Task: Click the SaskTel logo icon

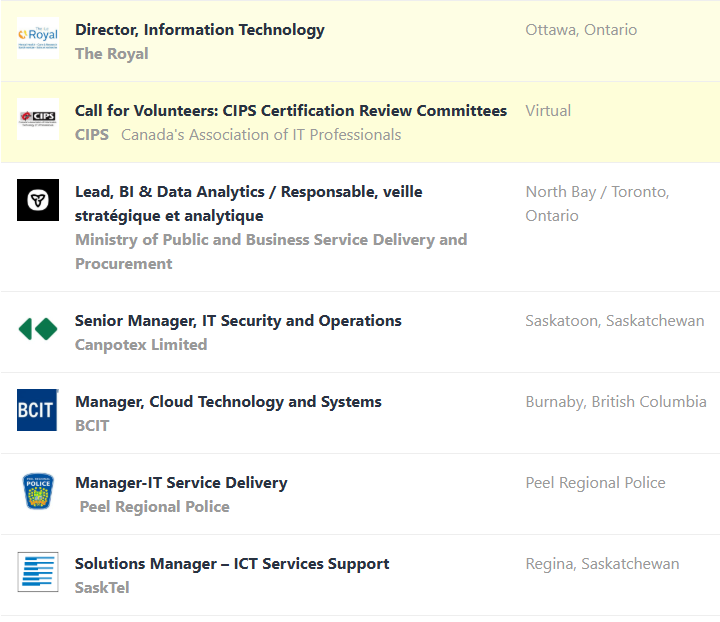Action: tap(38, 572)
